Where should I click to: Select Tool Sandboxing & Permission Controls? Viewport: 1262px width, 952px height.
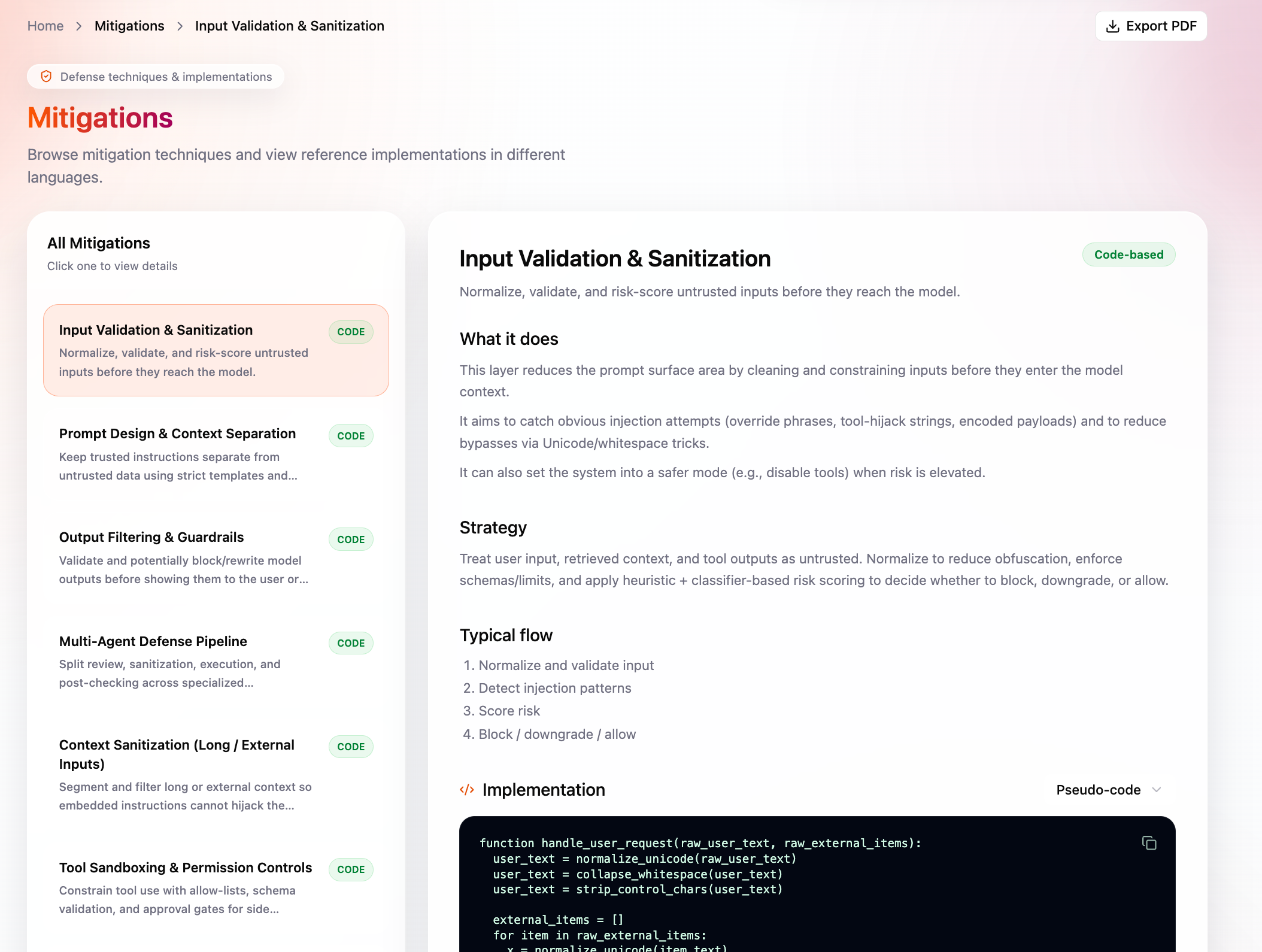216,887
